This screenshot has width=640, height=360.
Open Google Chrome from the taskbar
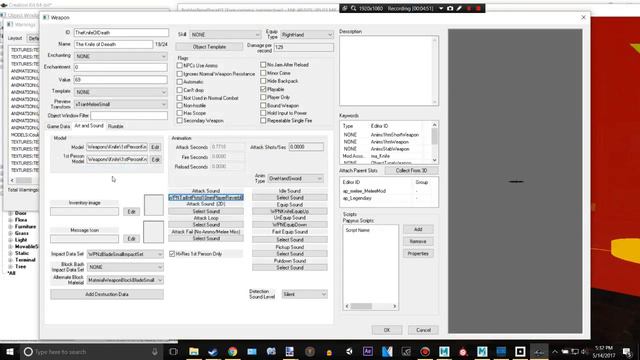coord(232,351)
